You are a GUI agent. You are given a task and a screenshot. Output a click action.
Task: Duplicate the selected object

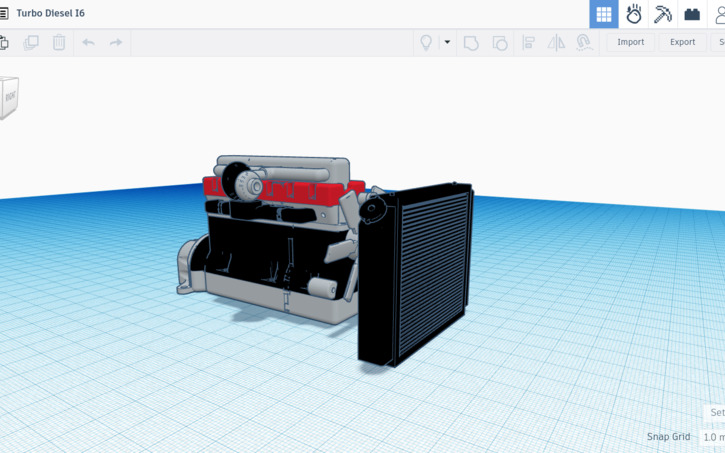point(31,43)
